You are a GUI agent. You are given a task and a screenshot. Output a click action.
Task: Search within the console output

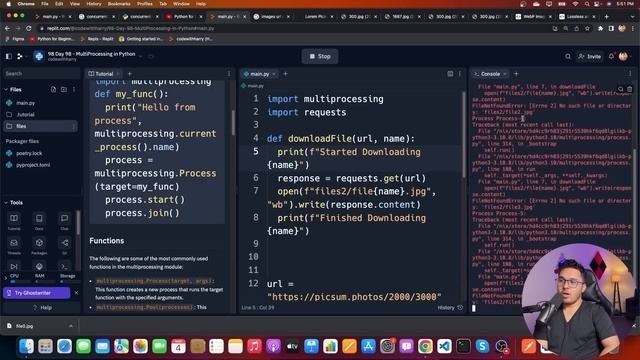pos(620,89)
